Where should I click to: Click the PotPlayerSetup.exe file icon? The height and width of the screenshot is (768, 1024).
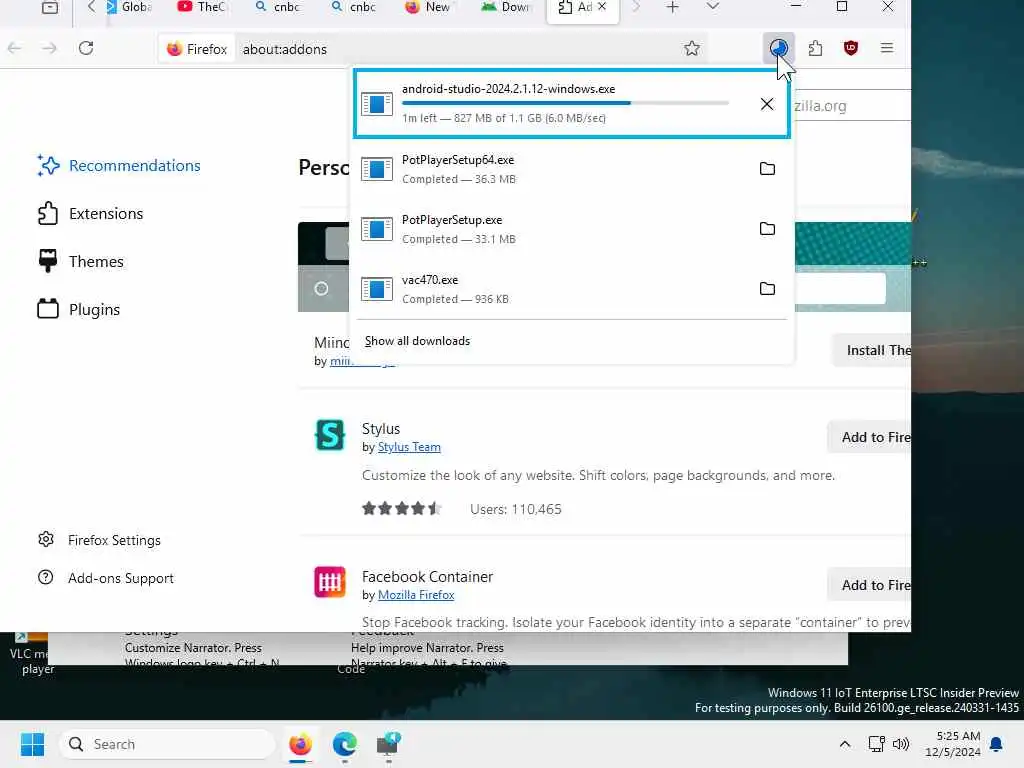377,229
